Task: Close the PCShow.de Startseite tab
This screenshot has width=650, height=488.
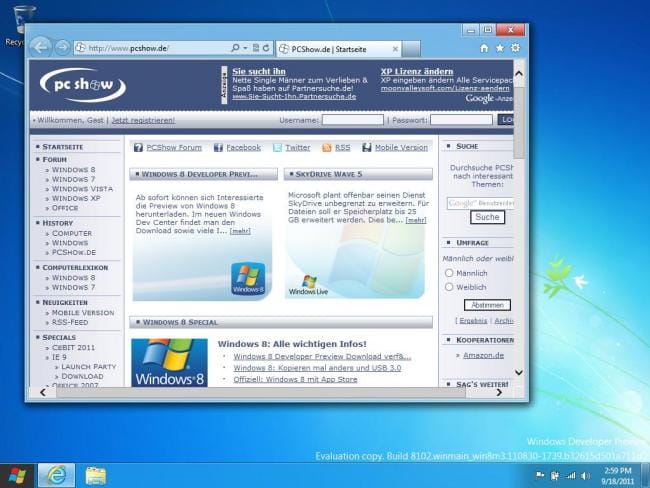Action: [395, 49]
